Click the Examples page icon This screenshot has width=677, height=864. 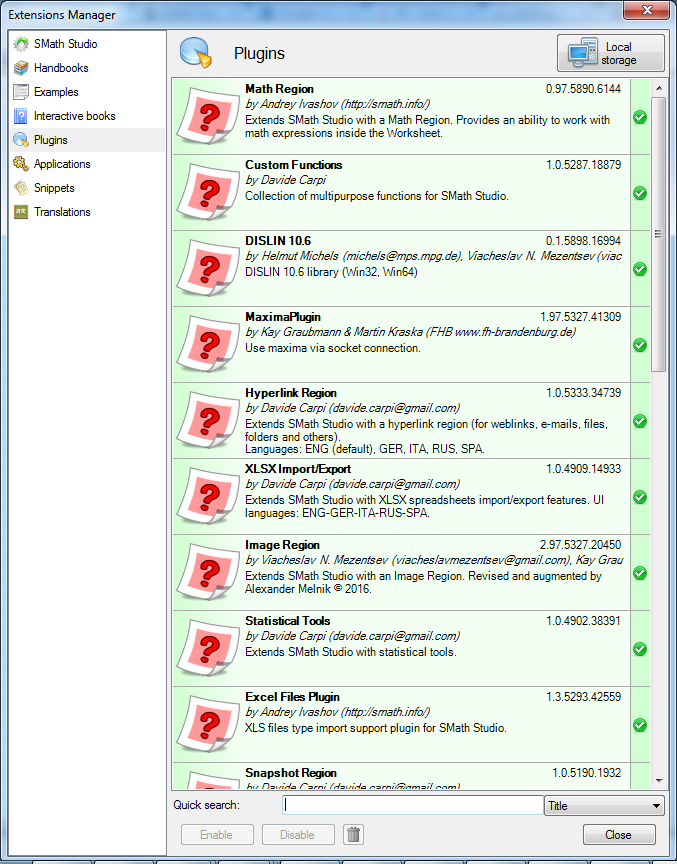(x=21, y=92)
